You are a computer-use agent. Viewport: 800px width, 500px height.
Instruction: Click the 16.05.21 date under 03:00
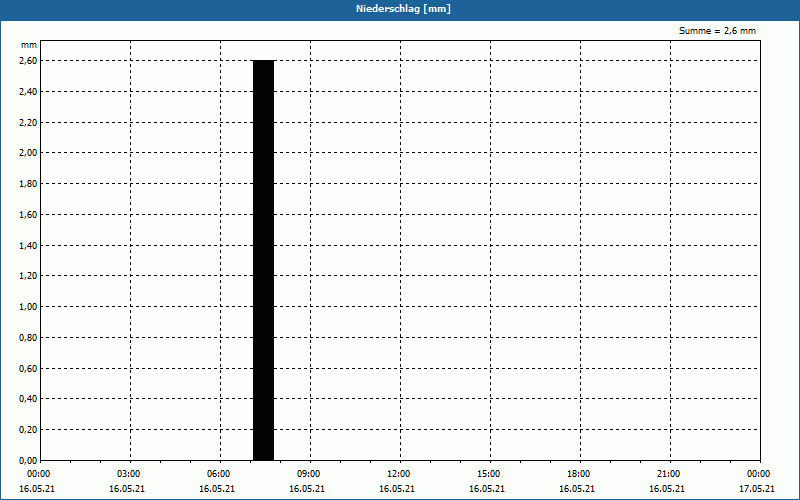[127, 489]
